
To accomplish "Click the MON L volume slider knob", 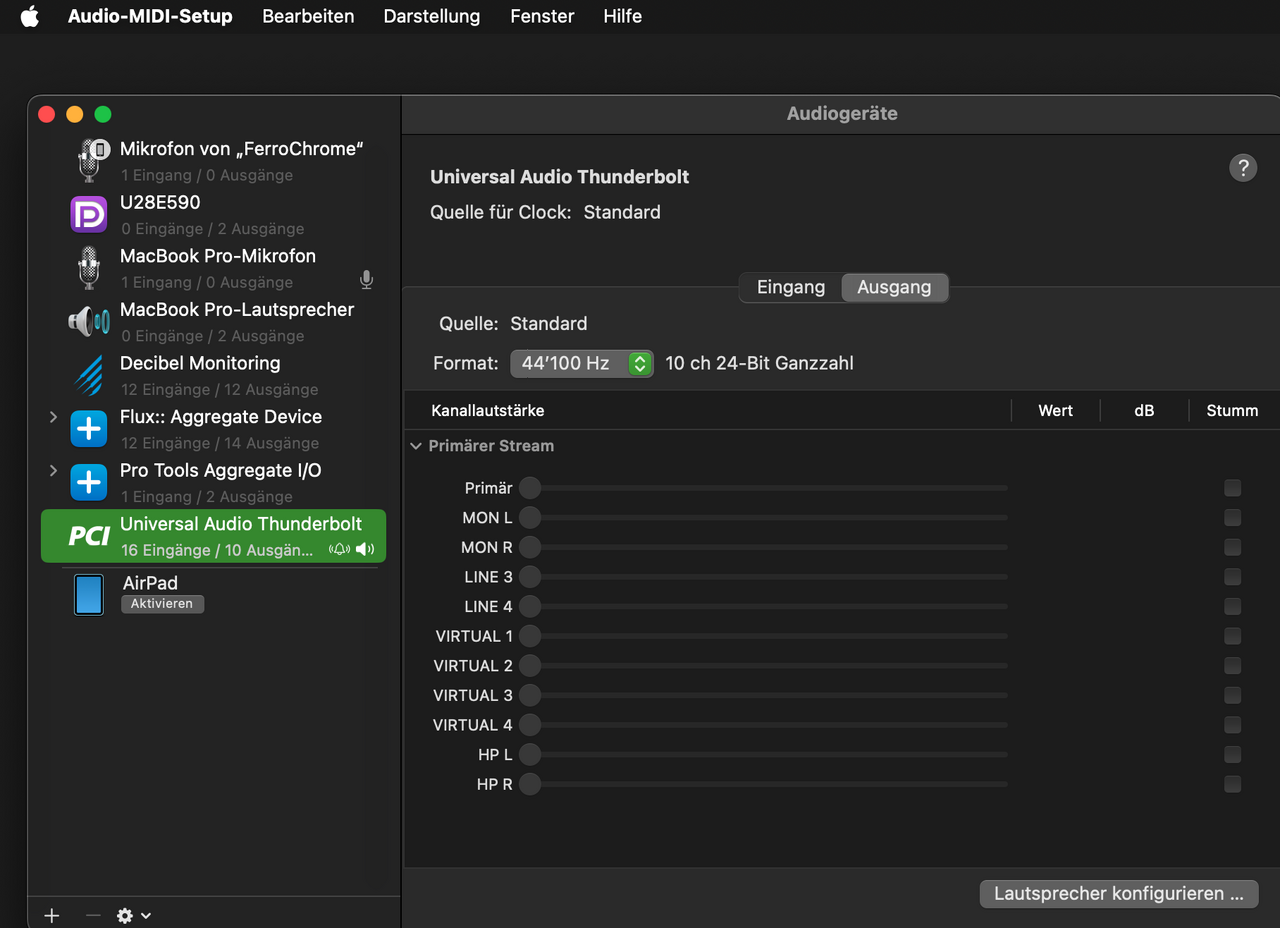I will (x=530, y=517).
